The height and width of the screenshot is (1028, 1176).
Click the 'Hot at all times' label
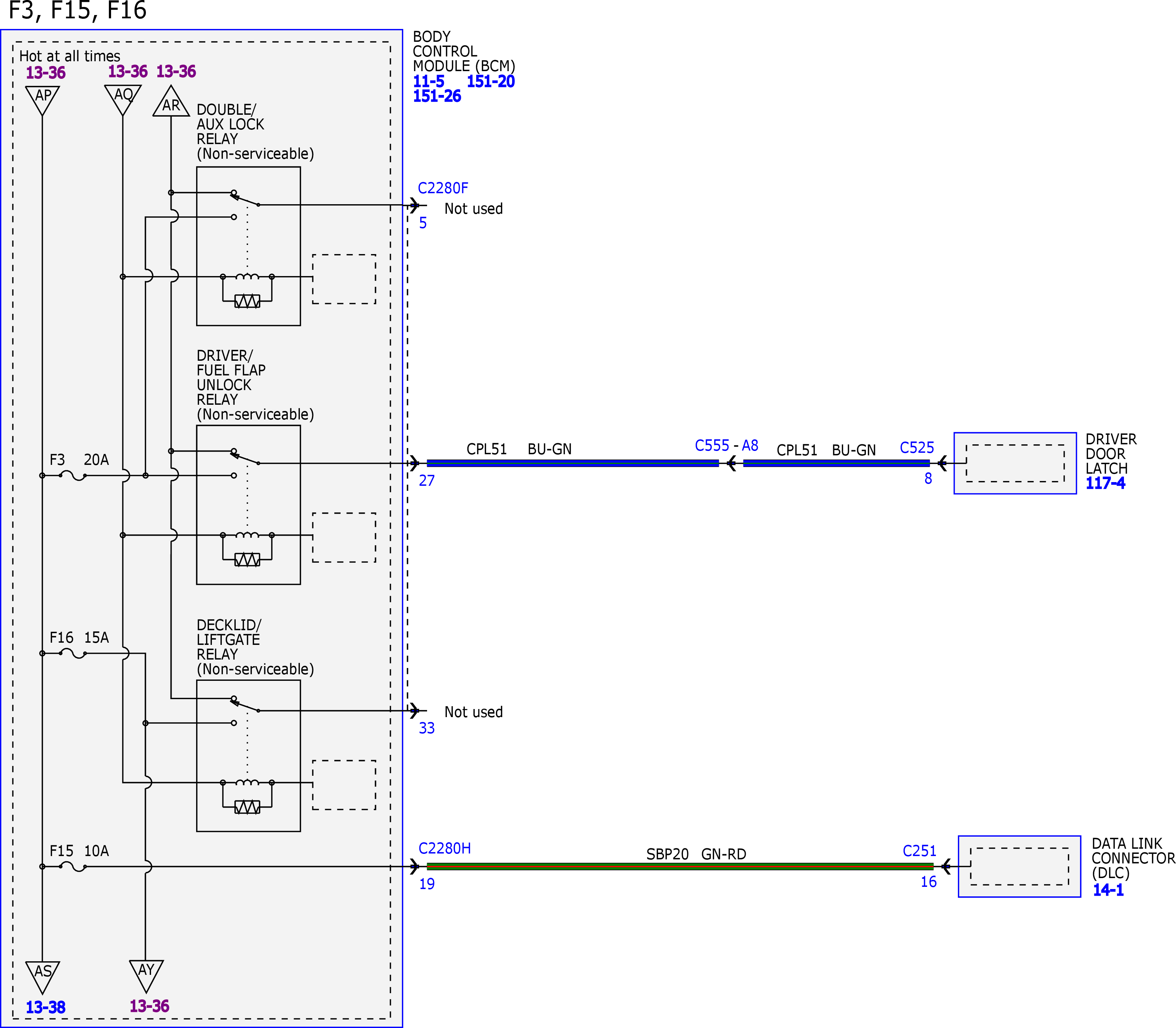click(x=70, y=56)
